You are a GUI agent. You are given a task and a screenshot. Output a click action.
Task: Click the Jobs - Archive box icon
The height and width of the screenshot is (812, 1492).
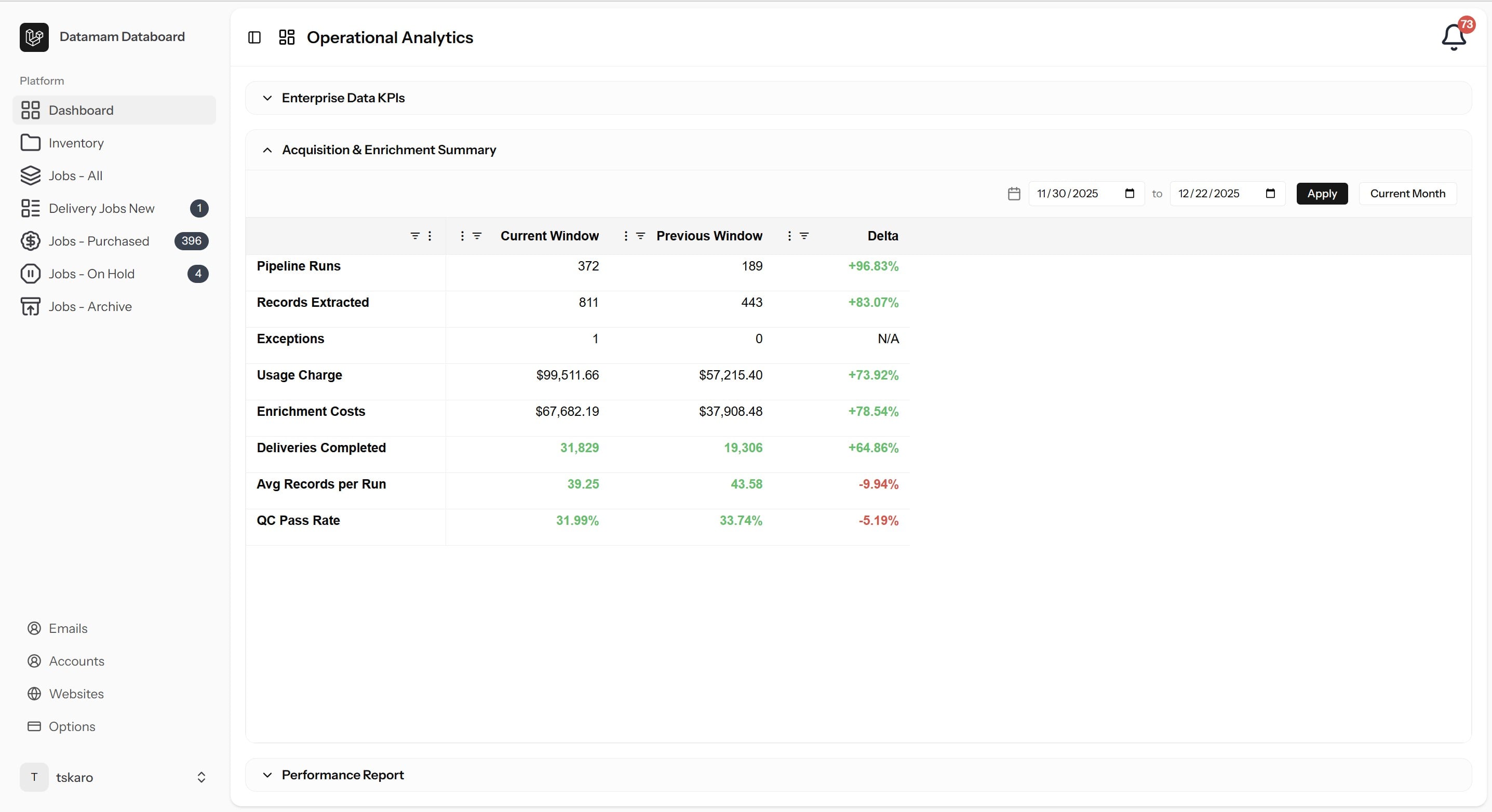(30, 306)
